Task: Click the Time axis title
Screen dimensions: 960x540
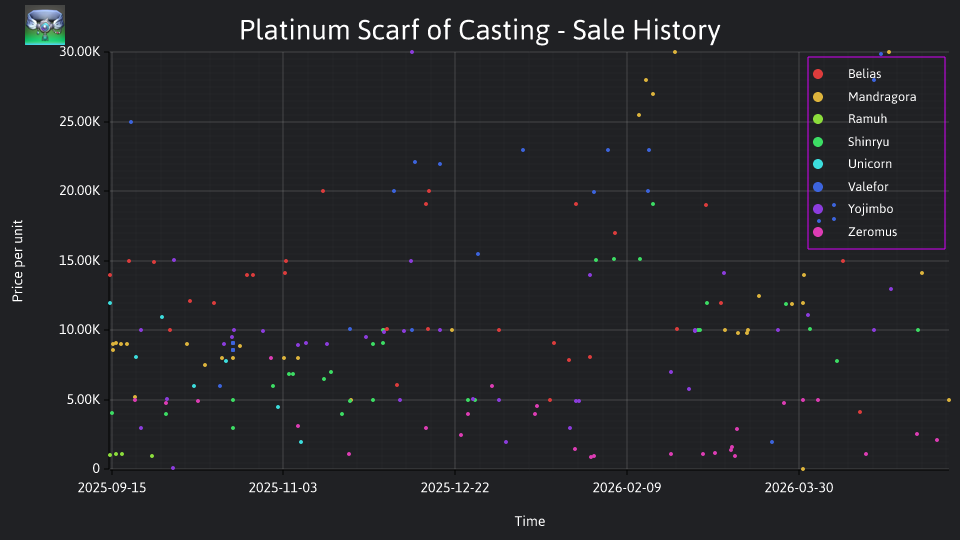Action: coord(530,521)
